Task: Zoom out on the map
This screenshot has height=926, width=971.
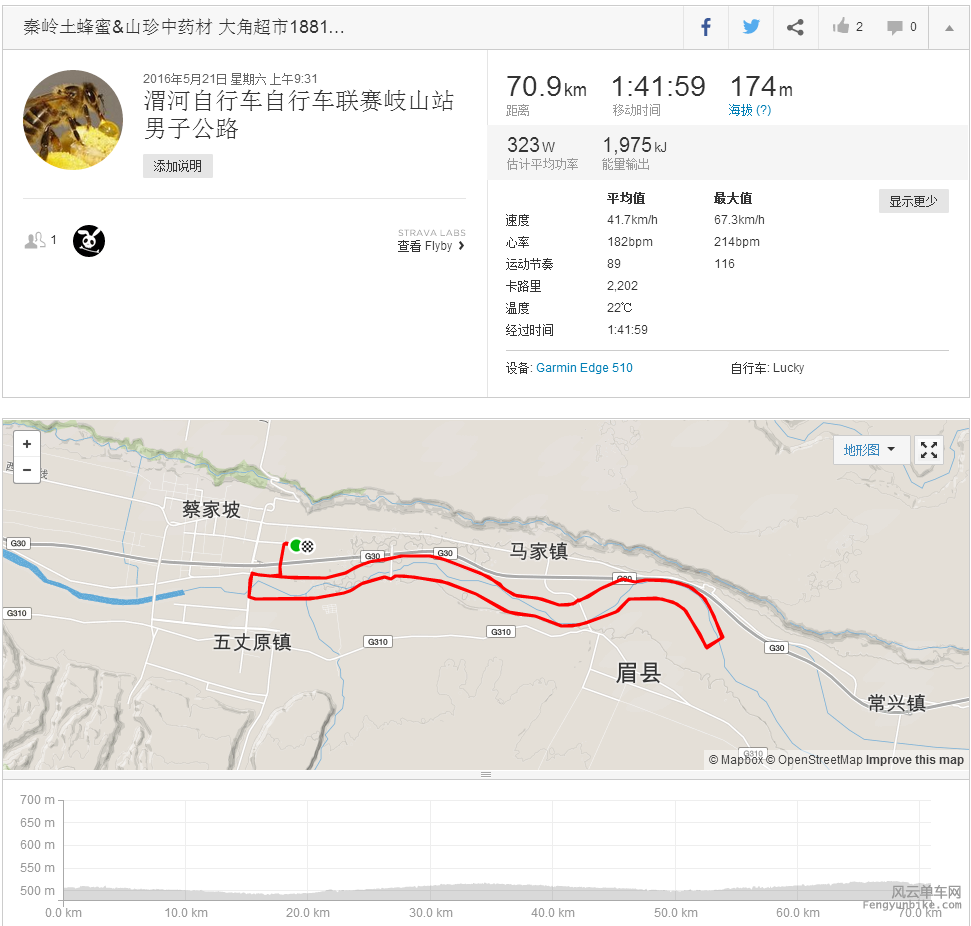Action: [x=27, y=470]
